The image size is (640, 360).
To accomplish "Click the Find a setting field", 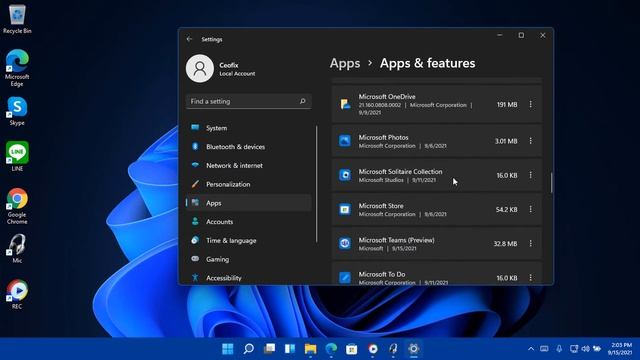I will (249, 101).
